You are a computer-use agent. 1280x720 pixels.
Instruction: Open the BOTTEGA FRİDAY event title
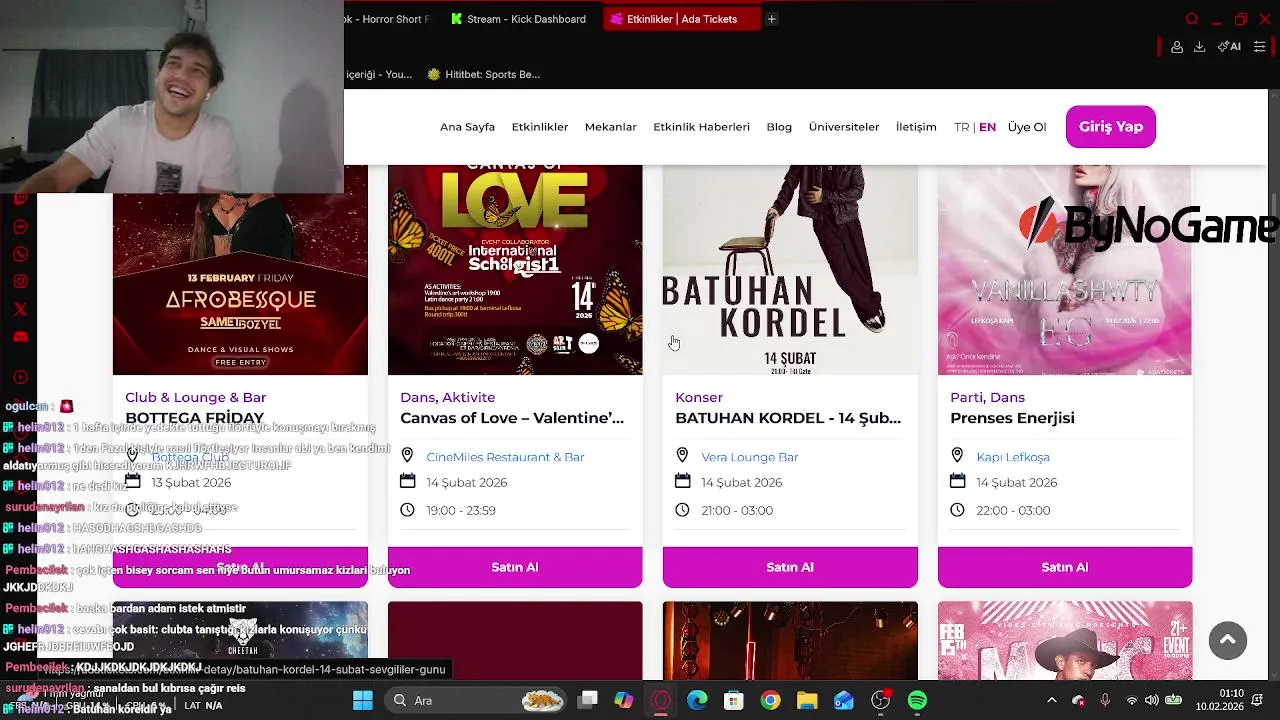coord(195,418)
